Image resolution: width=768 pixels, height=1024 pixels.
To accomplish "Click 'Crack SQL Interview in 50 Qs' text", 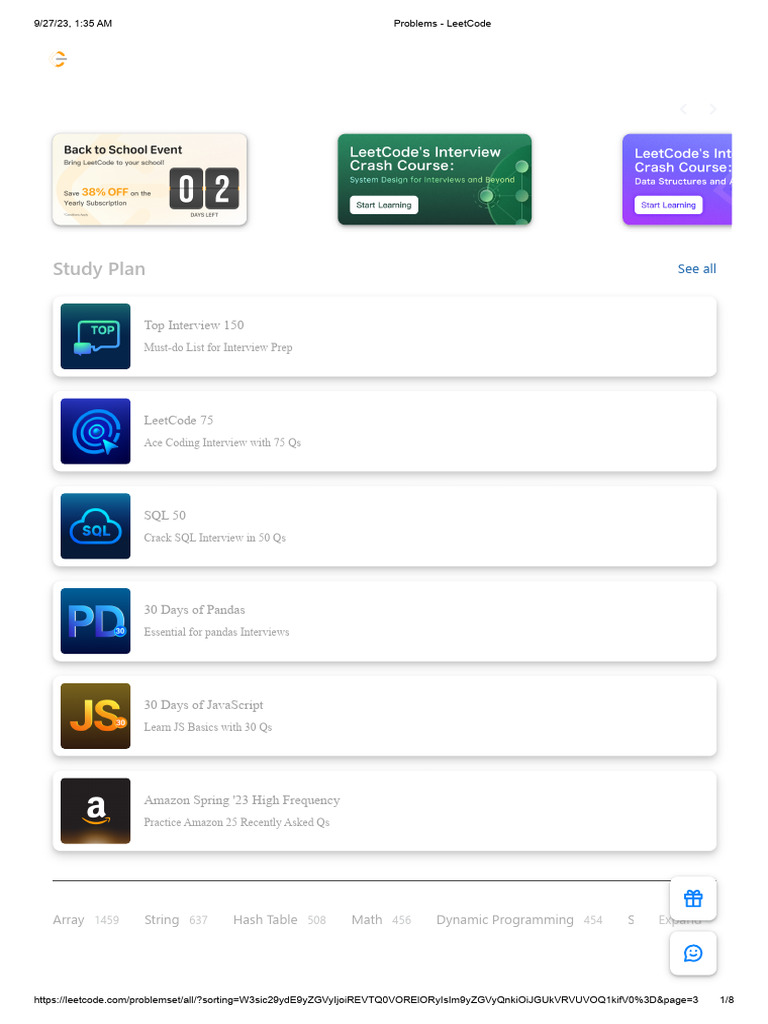I will coord(215,537).
